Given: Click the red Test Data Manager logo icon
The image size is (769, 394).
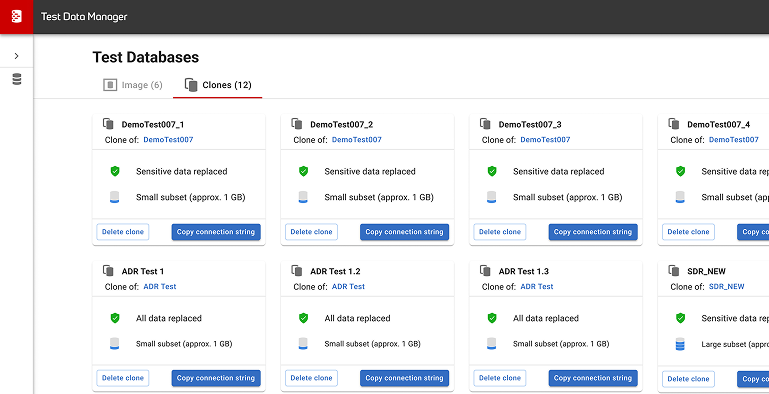Looking at the screenshot, I should pos(17,17).
